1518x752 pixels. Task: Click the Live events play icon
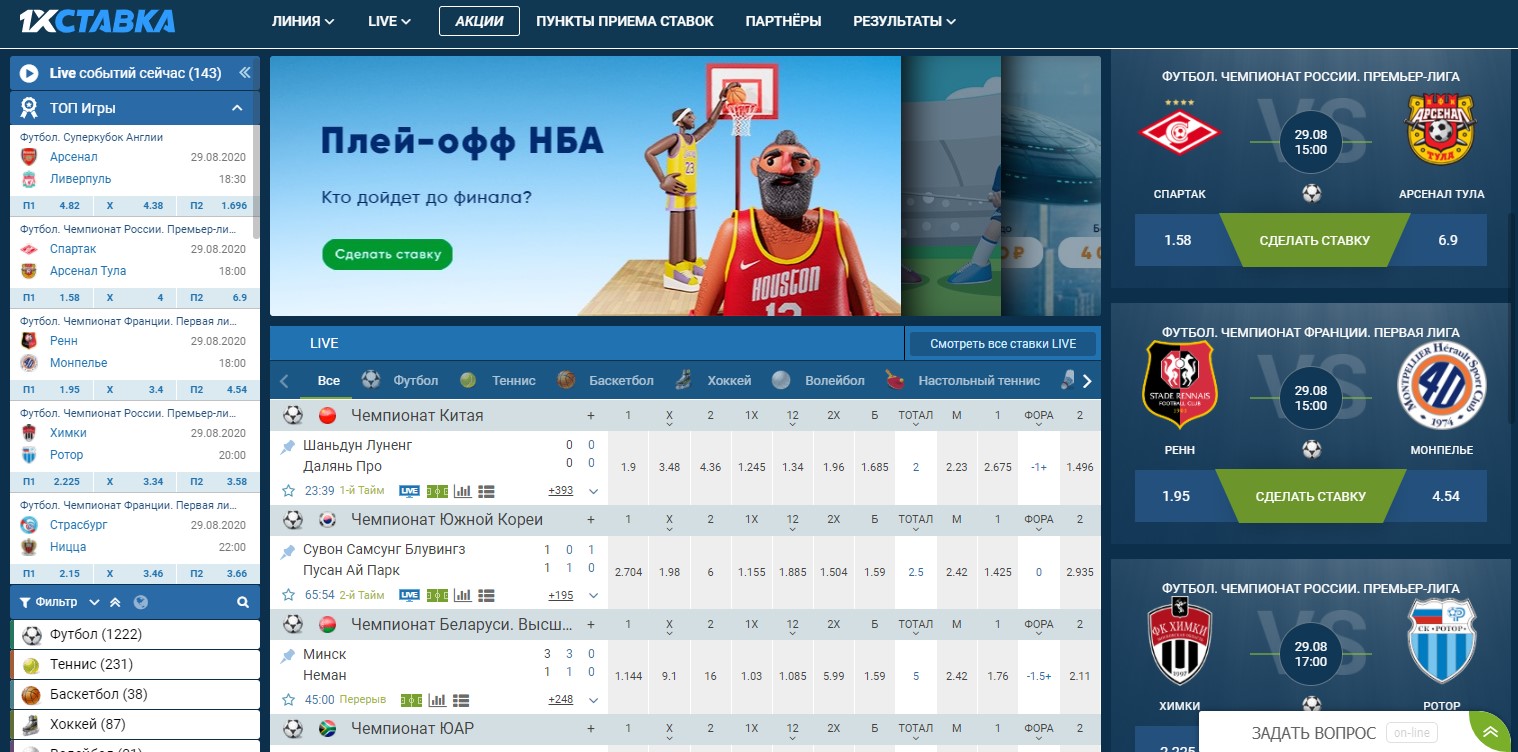pyautogui.click(x=29, y=73)
